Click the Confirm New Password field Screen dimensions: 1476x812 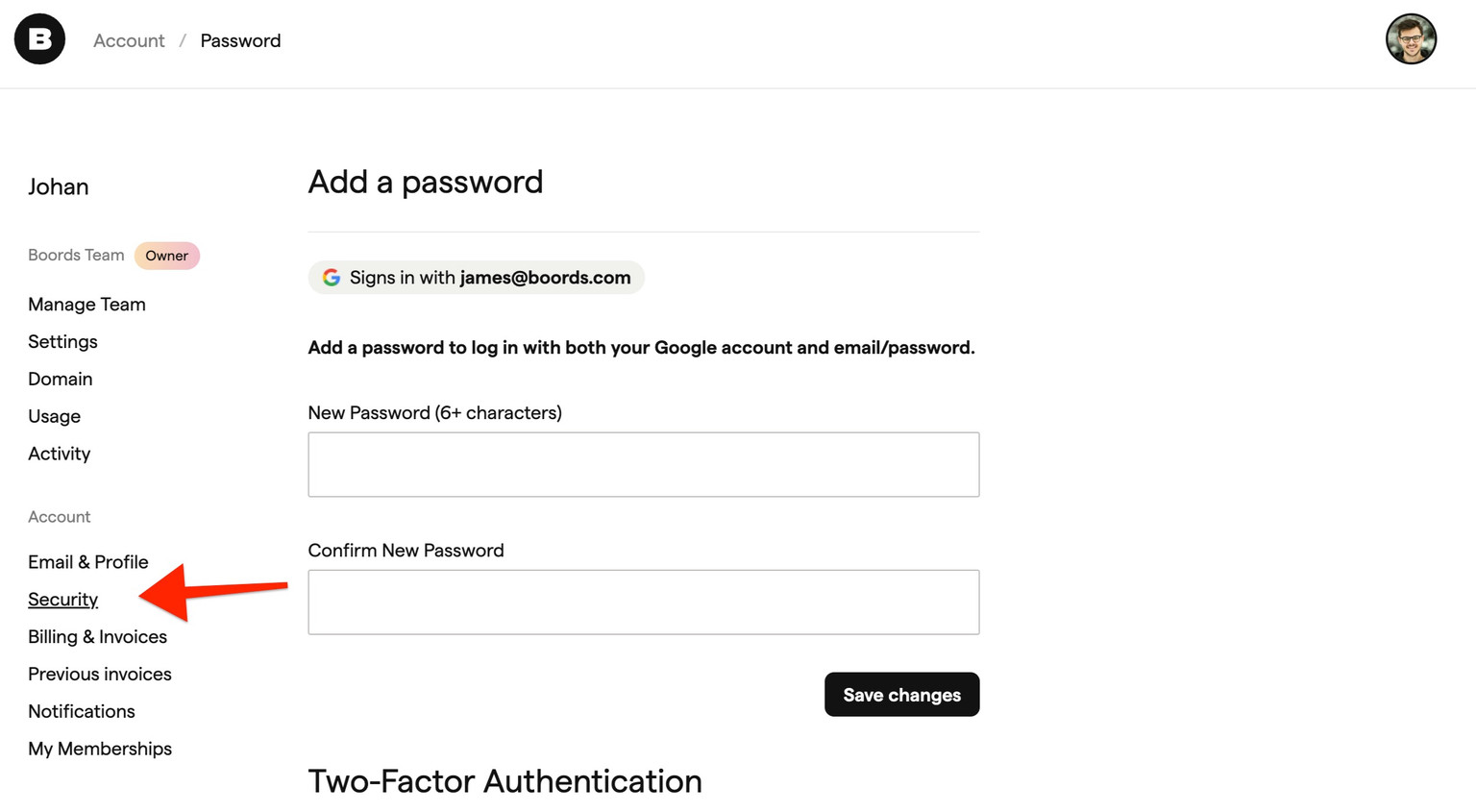pyautogui.click(x=643, y=603)
